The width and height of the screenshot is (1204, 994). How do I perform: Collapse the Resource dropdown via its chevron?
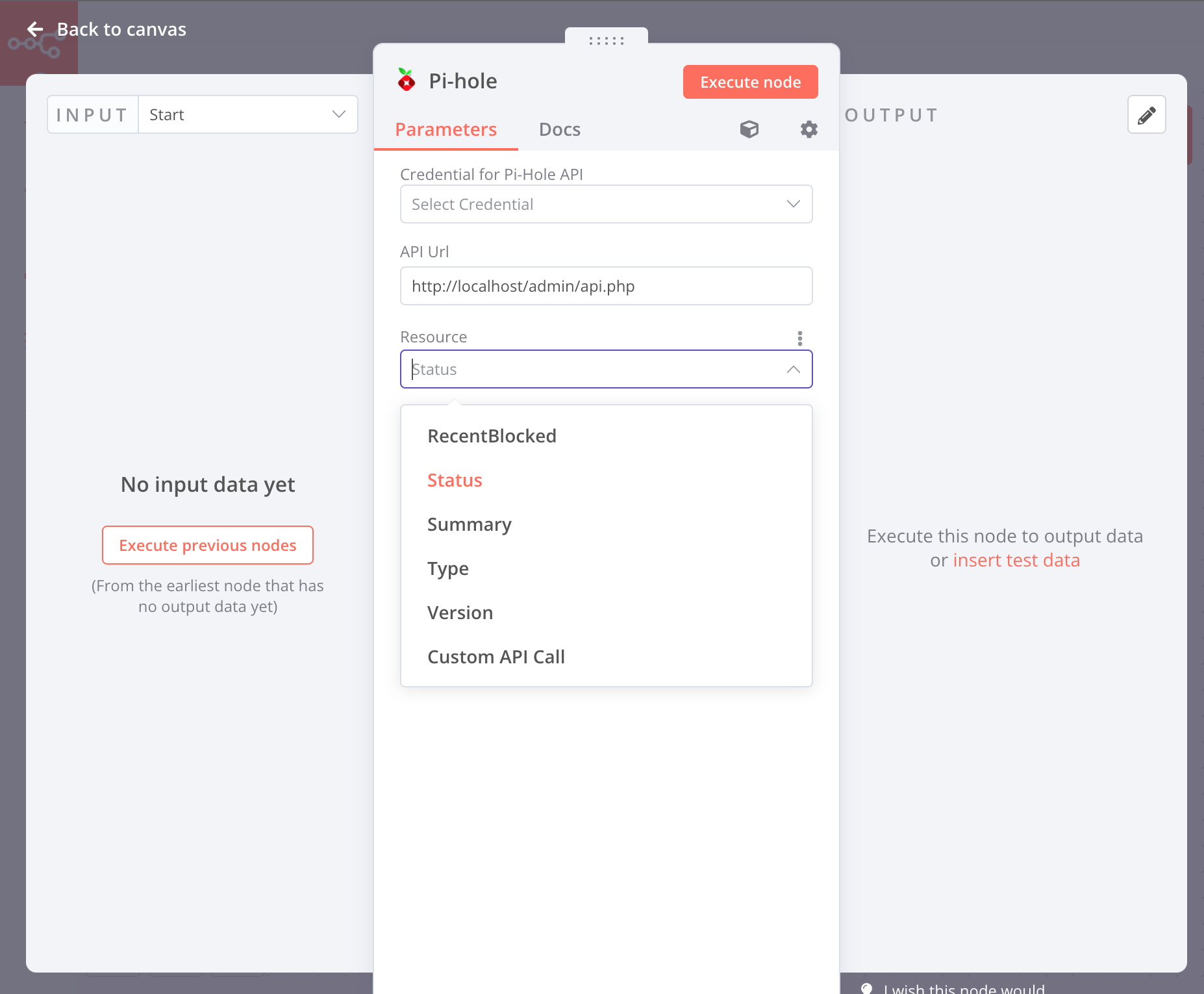click(793, 369)
